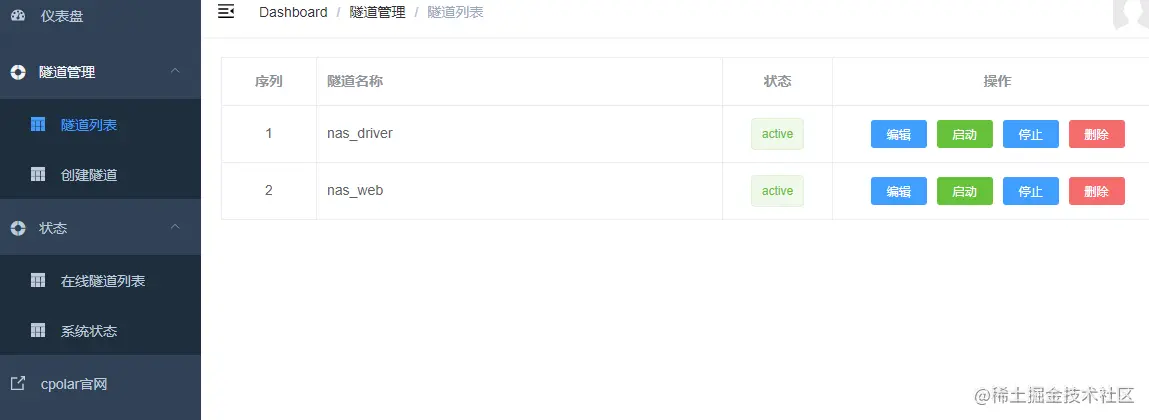Click the table icon beside 创建隧道

tap(38, 174)
